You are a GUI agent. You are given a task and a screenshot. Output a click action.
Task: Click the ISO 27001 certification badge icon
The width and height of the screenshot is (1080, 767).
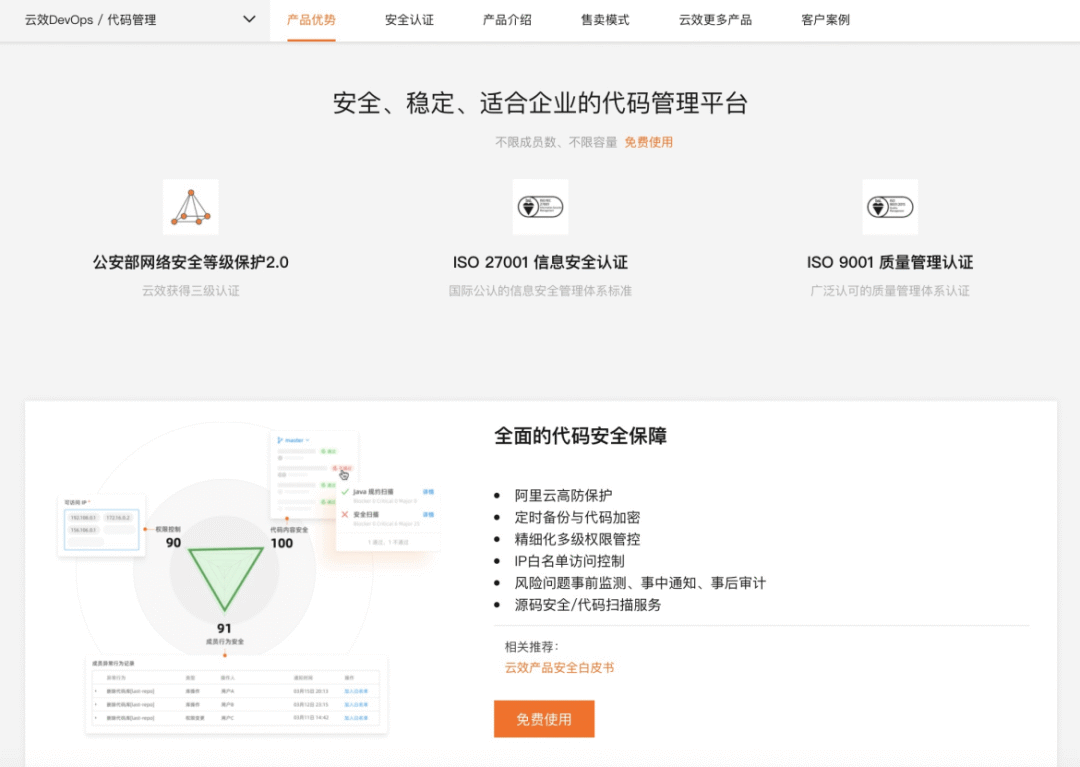(541, 207)
